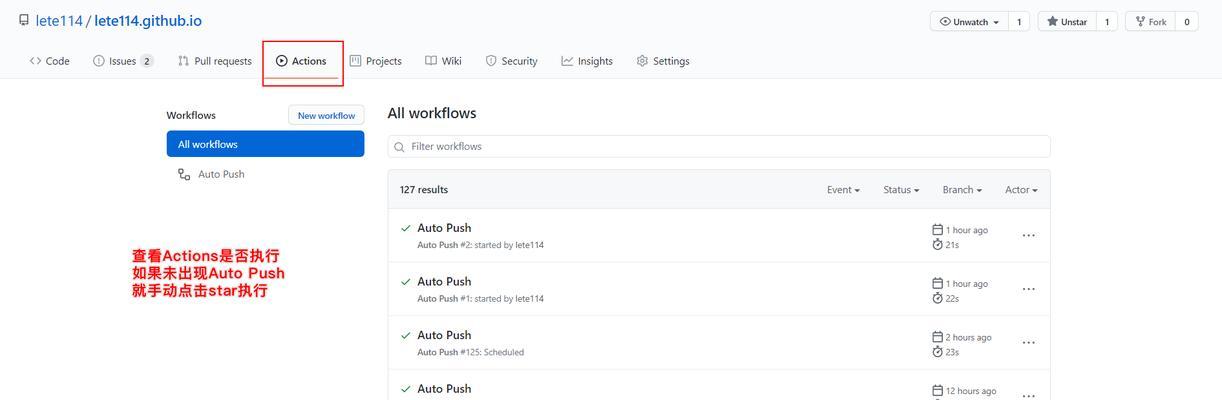Viewport: 1222px width, 400px height.
Task: Open the Issues tab
Action: pos(123,61)
